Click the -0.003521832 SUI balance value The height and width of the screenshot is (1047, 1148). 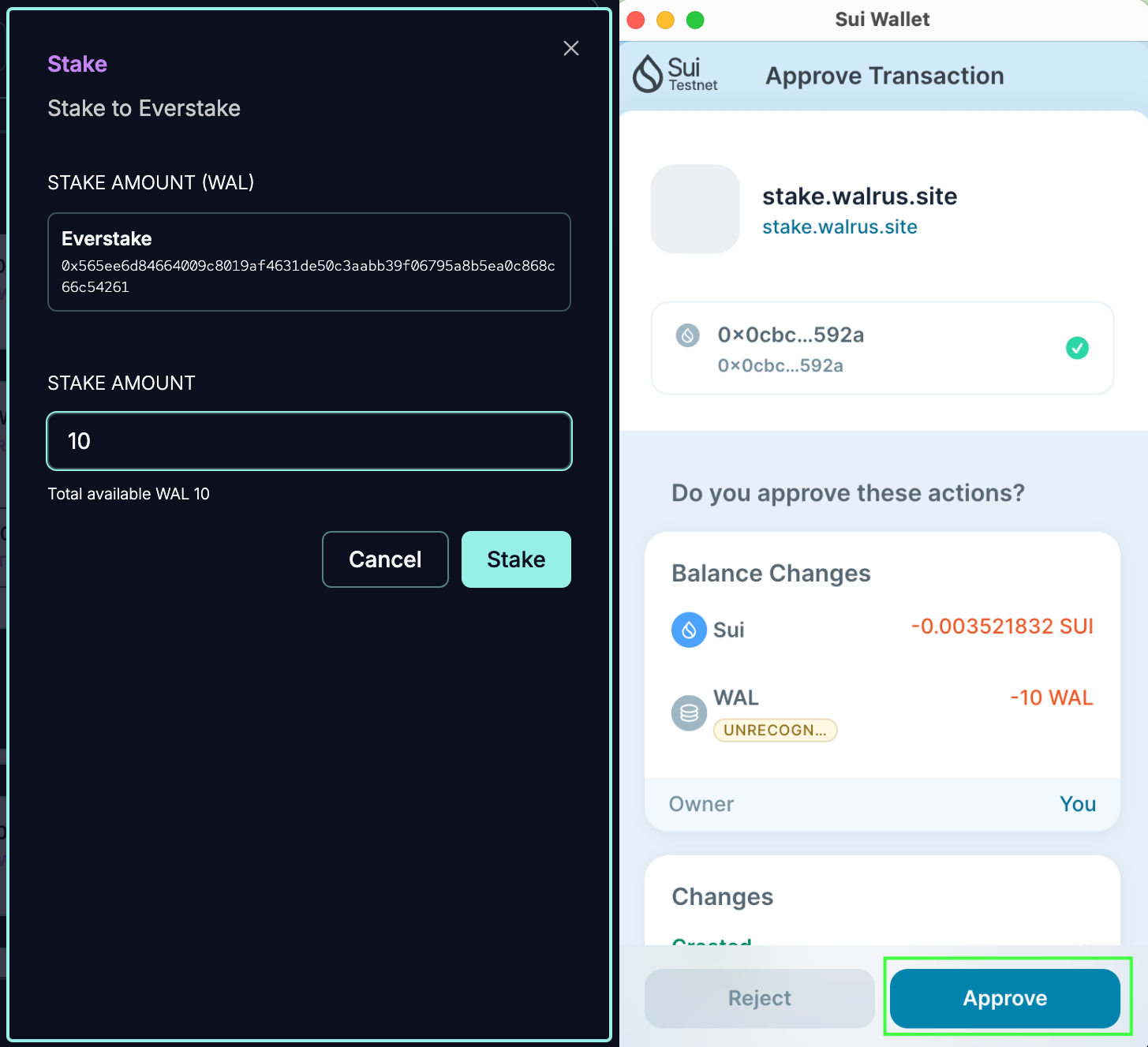(1002, 626)
